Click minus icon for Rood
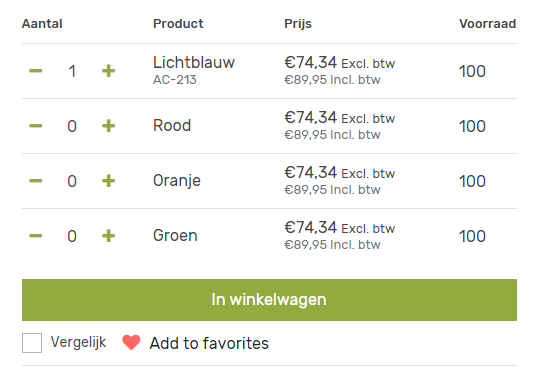This screenshot has height=373, width=541. pyautogui.click(x=36, y=126)
